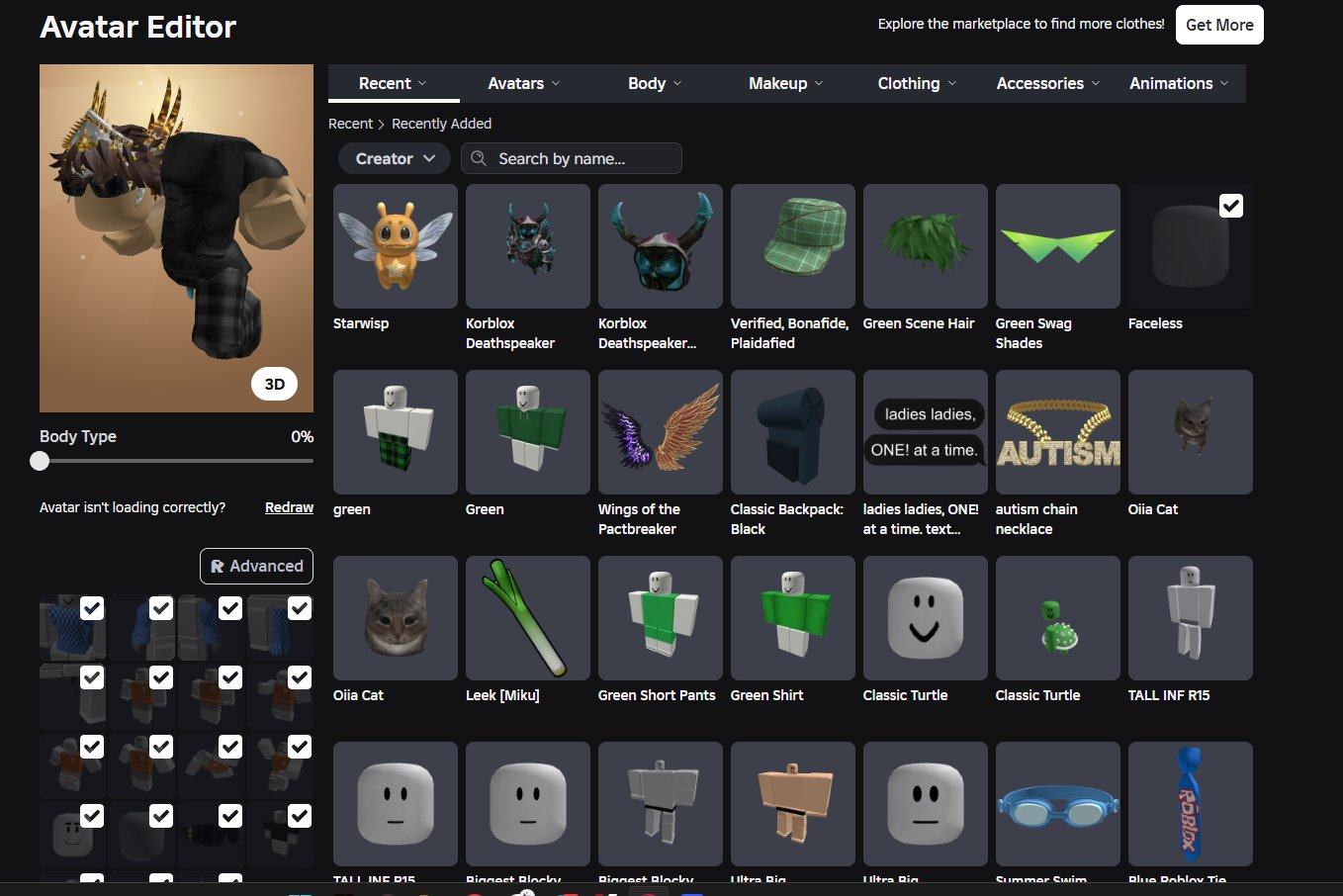Choose the Green Shirt item
This screenshot has width=1343, height=896.
793,618
